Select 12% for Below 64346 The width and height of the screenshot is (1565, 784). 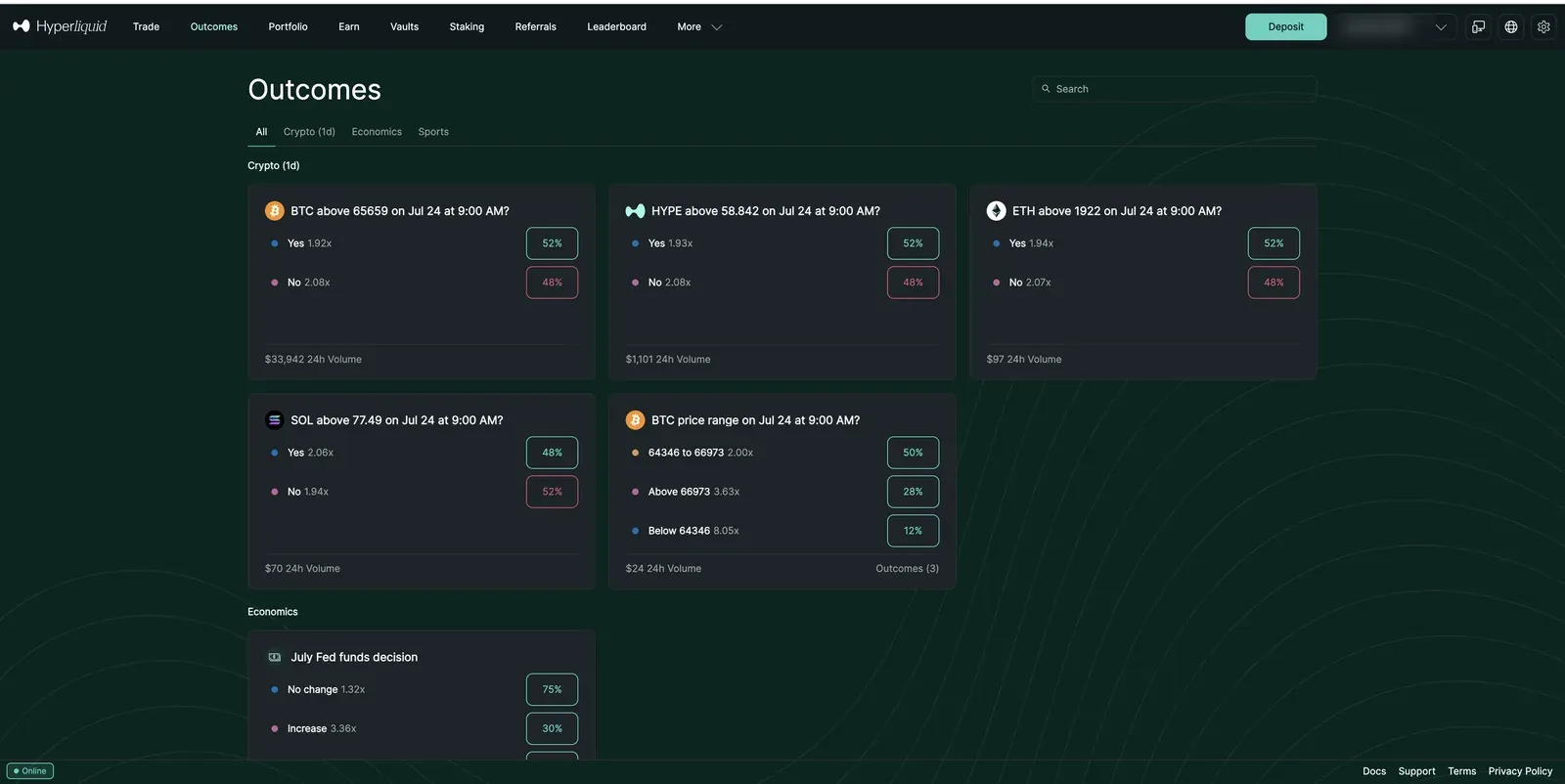point(913,531)
